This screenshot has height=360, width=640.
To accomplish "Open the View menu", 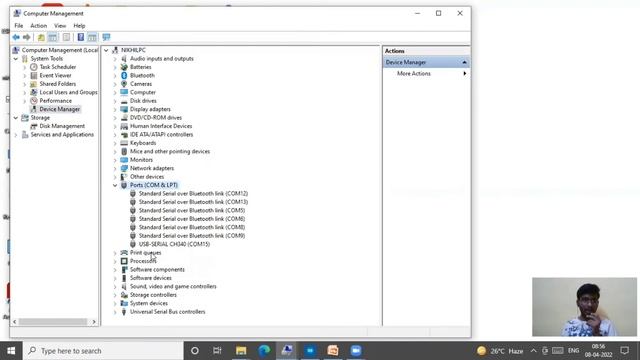I will coord(60,26).
